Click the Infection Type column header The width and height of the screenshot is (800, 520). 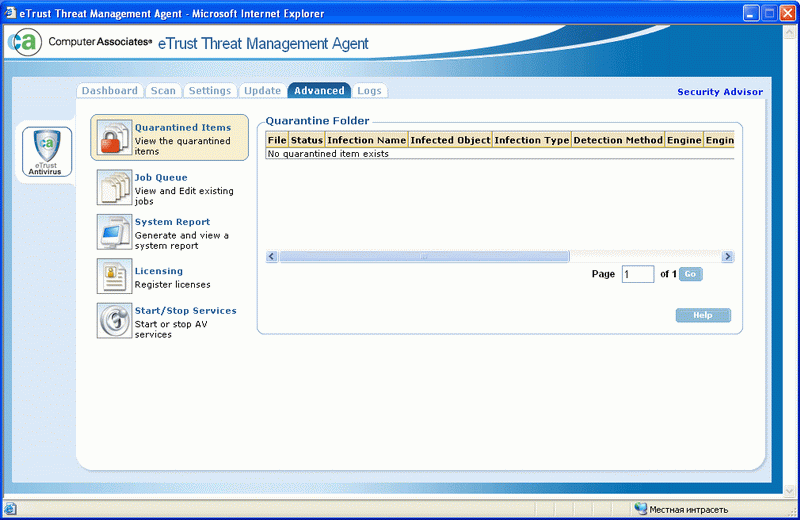coord(532,140)
